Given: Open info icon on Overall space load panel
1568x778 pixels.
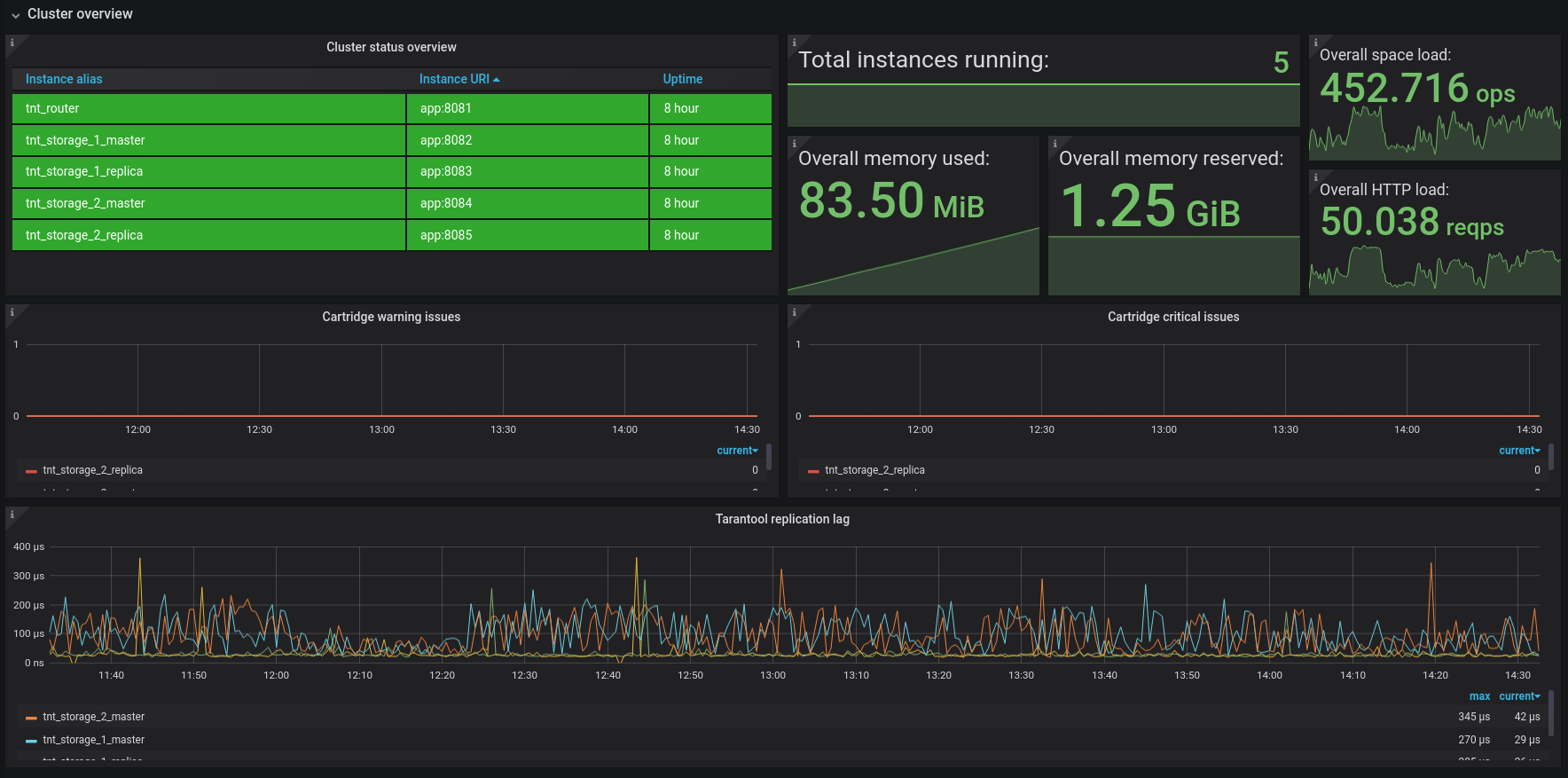Looking at the screenshot, I should [1315, 43].
